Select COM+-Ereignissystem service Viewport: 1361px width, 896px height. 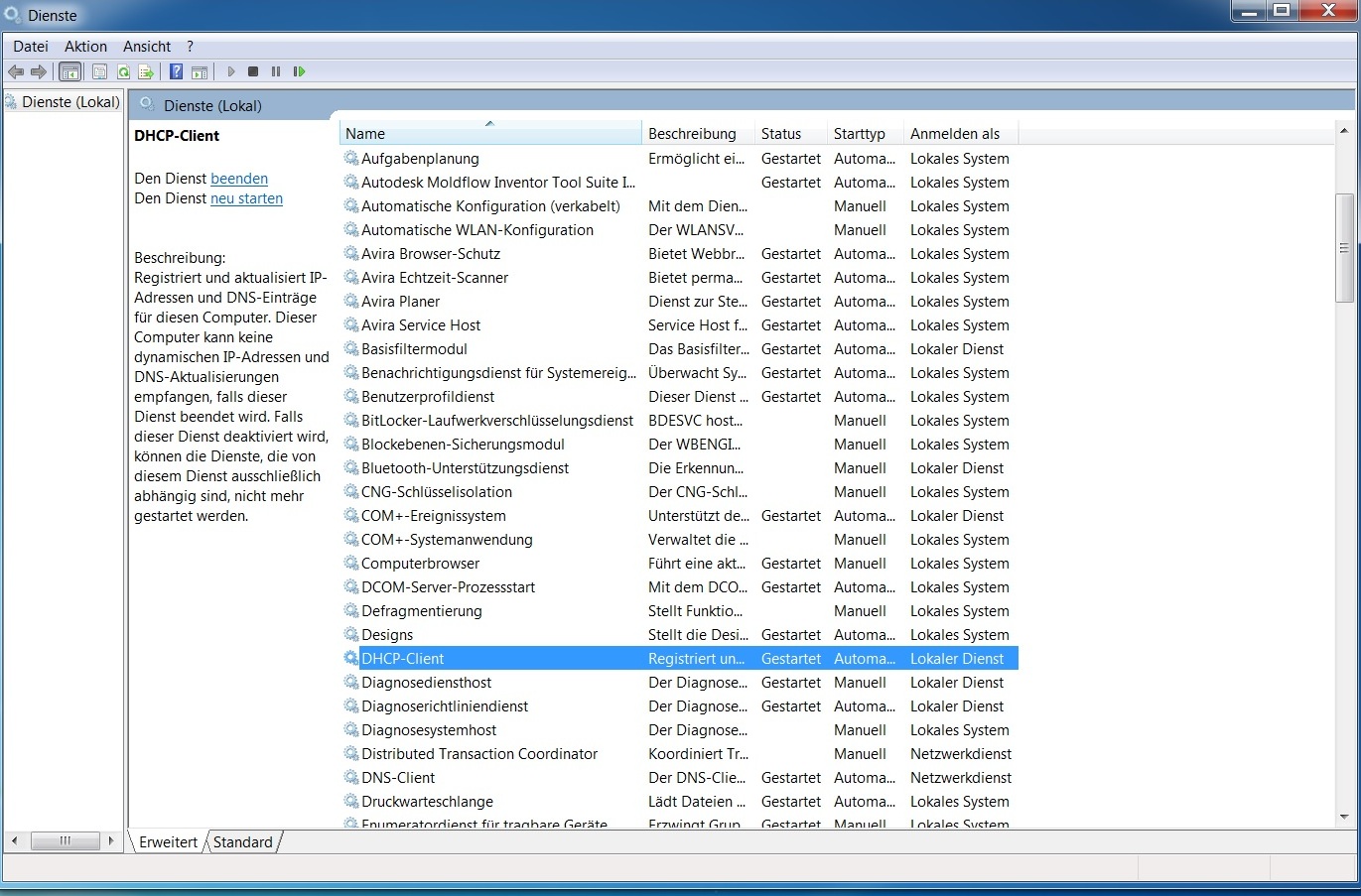tap(680, 516)
